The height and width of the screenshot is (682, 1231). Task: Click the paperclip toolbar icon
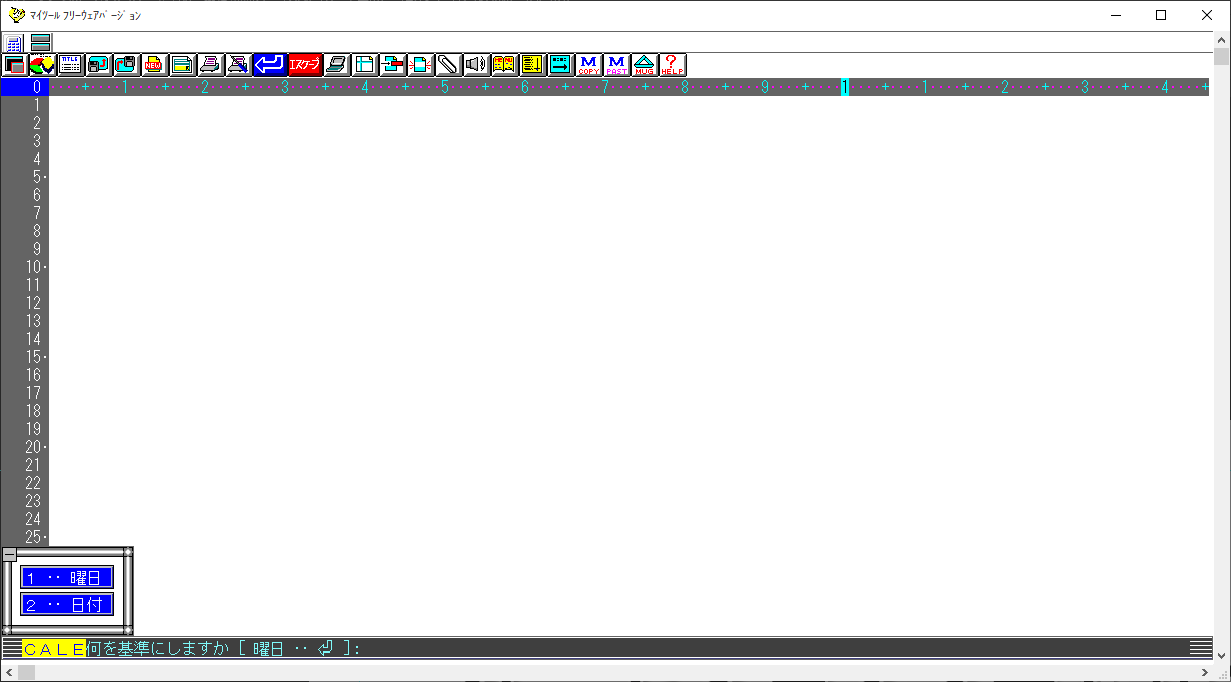click(x=447, y=65)
